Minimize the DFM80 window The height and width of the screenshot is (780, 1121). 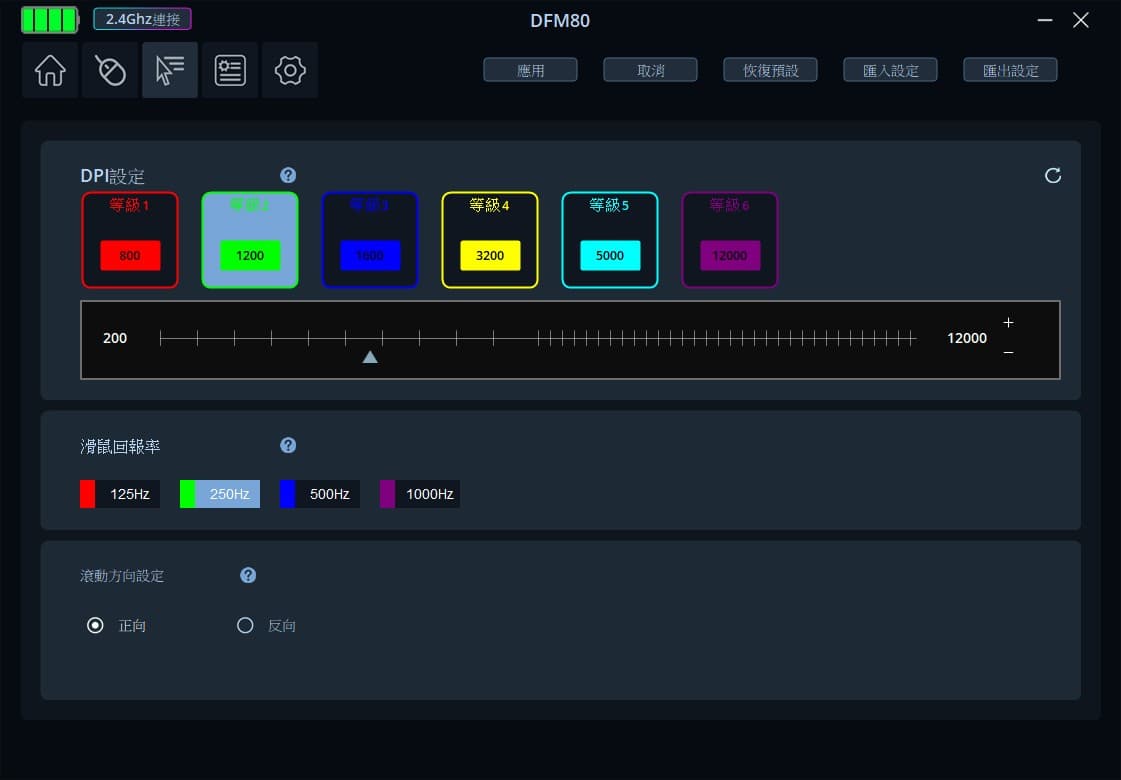coord(1045,20)
